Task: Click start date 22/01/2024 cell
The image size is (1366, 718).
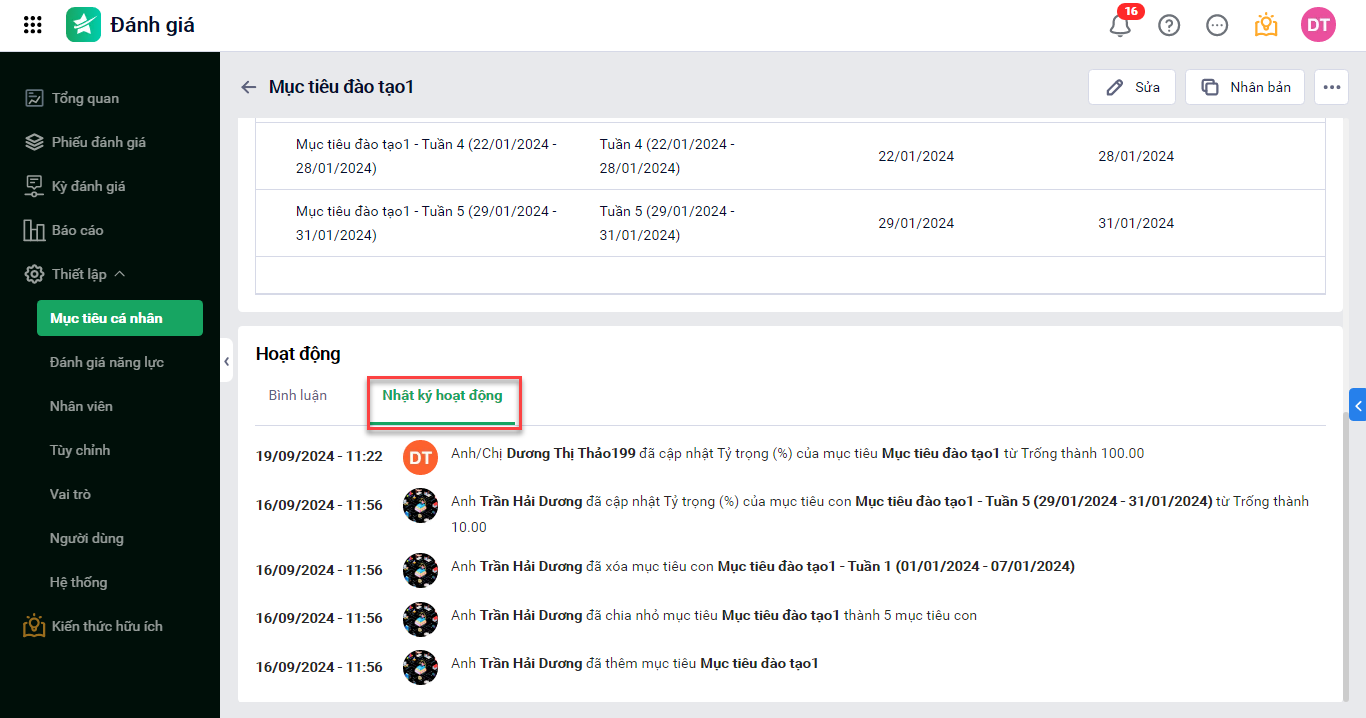Action: 916,156
